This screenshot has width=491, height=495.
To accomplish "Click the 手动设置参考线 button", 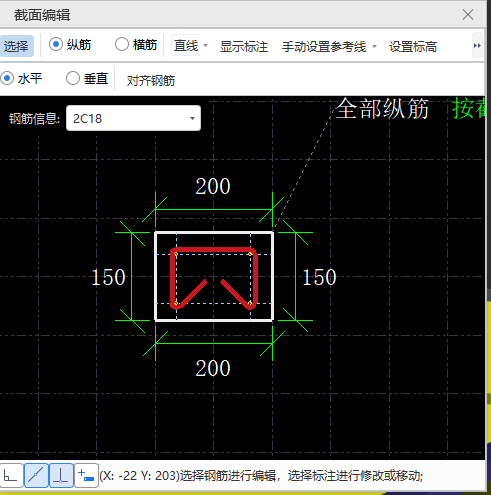I will 324,47.
